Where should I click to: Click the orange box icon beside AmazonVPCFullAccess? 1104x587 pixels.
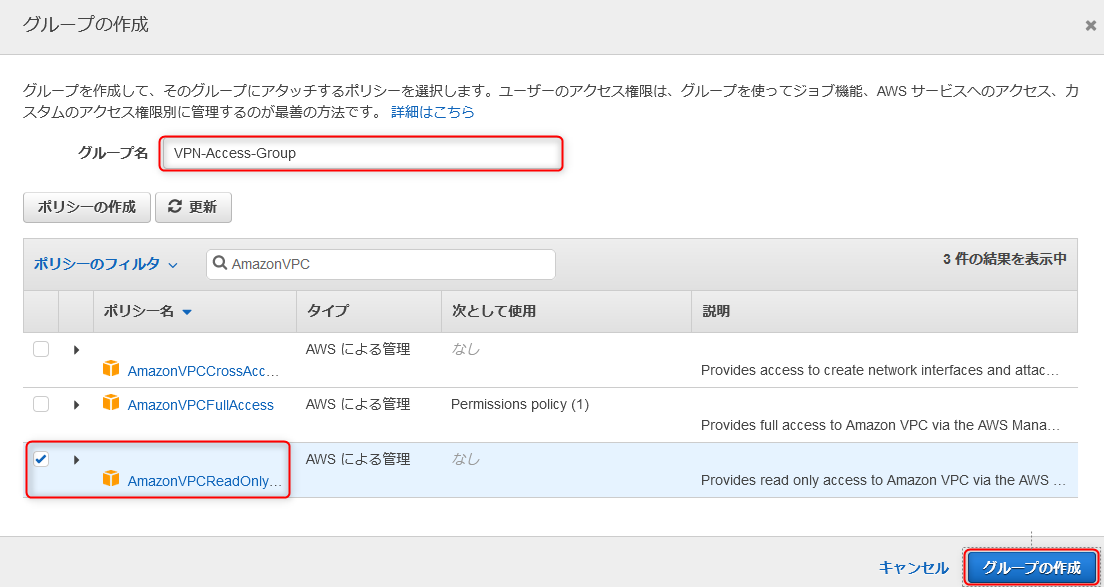[x=111, y=403]
